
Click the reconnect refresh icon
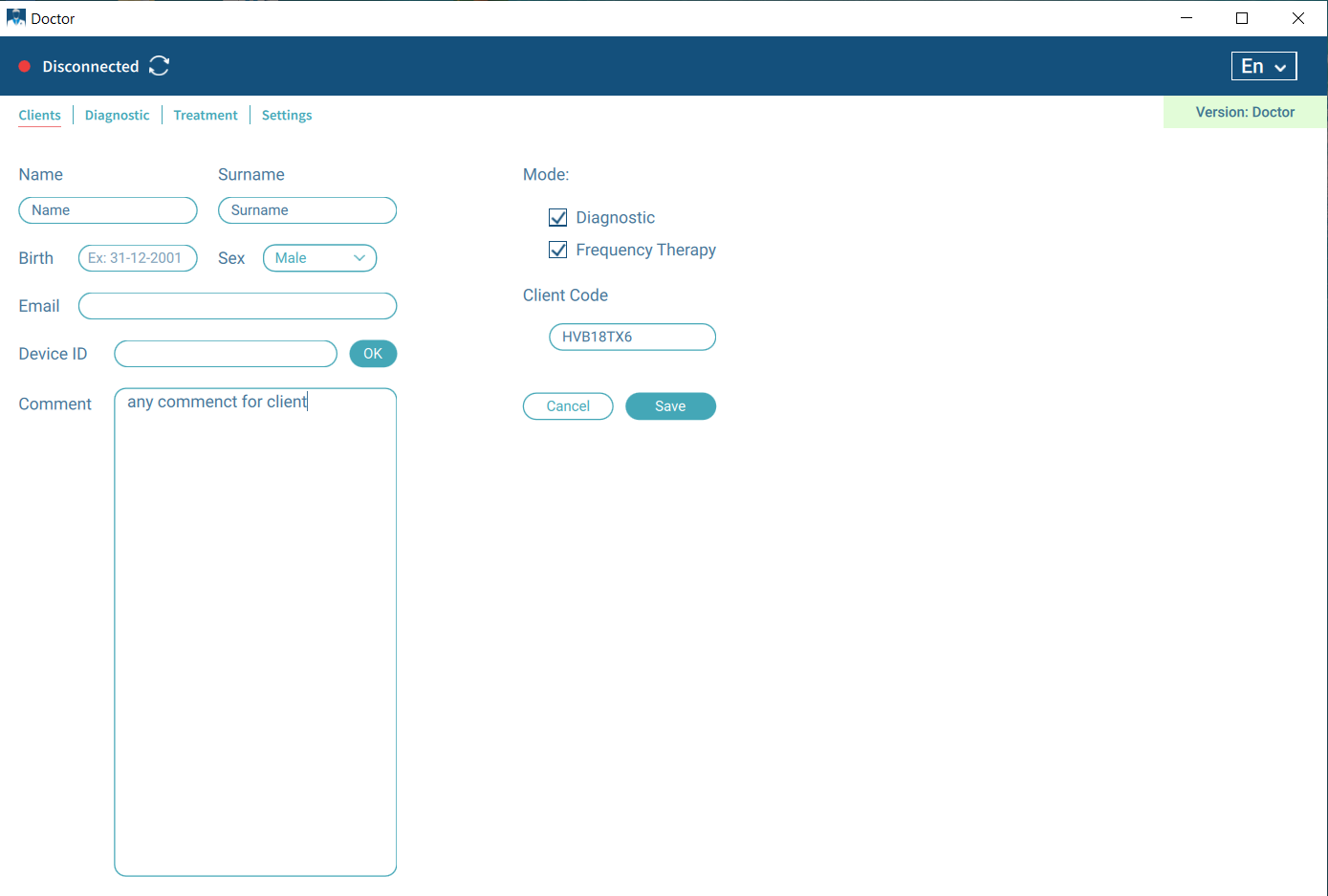[x=160, y=66]
